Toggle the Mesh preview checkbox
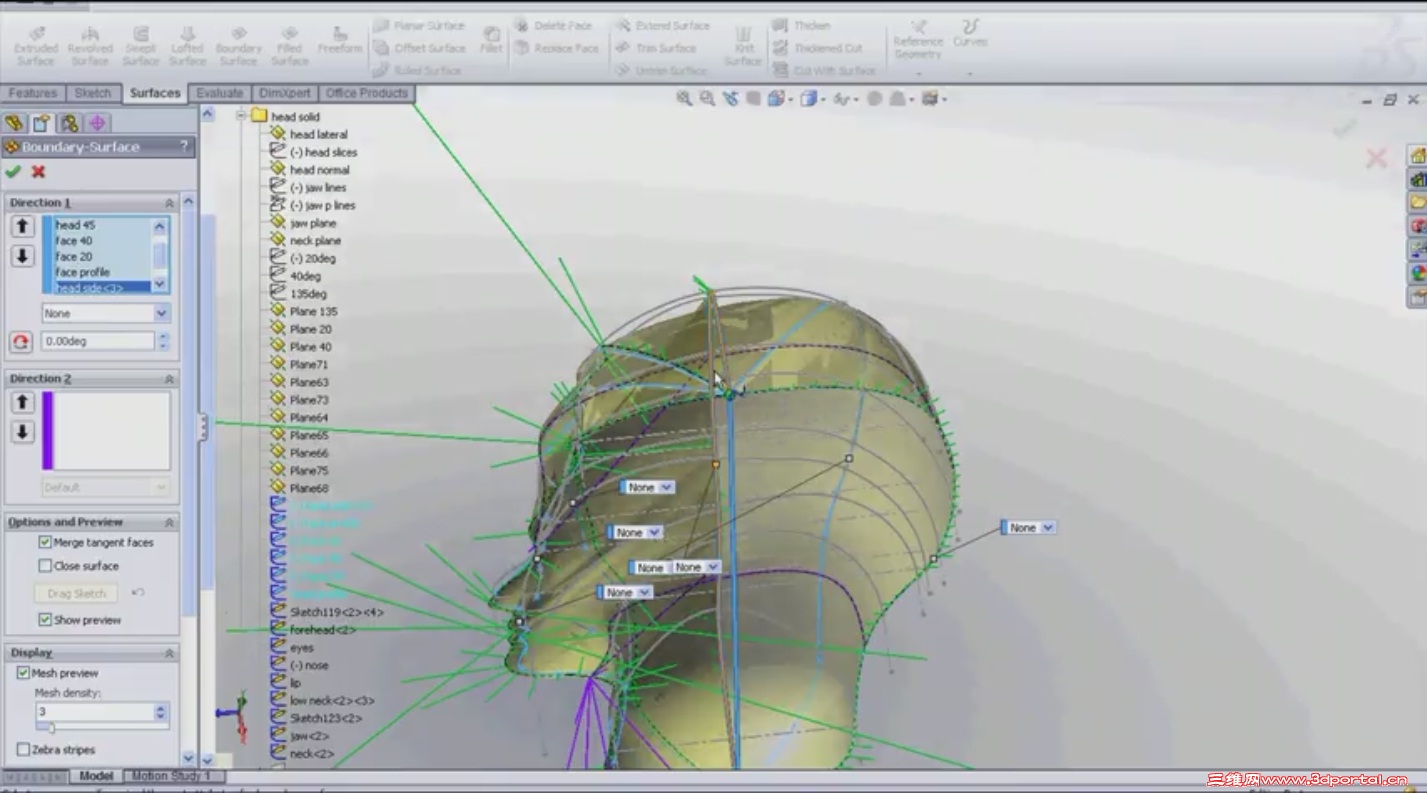Screen dimensions: 1427x793 23,673
